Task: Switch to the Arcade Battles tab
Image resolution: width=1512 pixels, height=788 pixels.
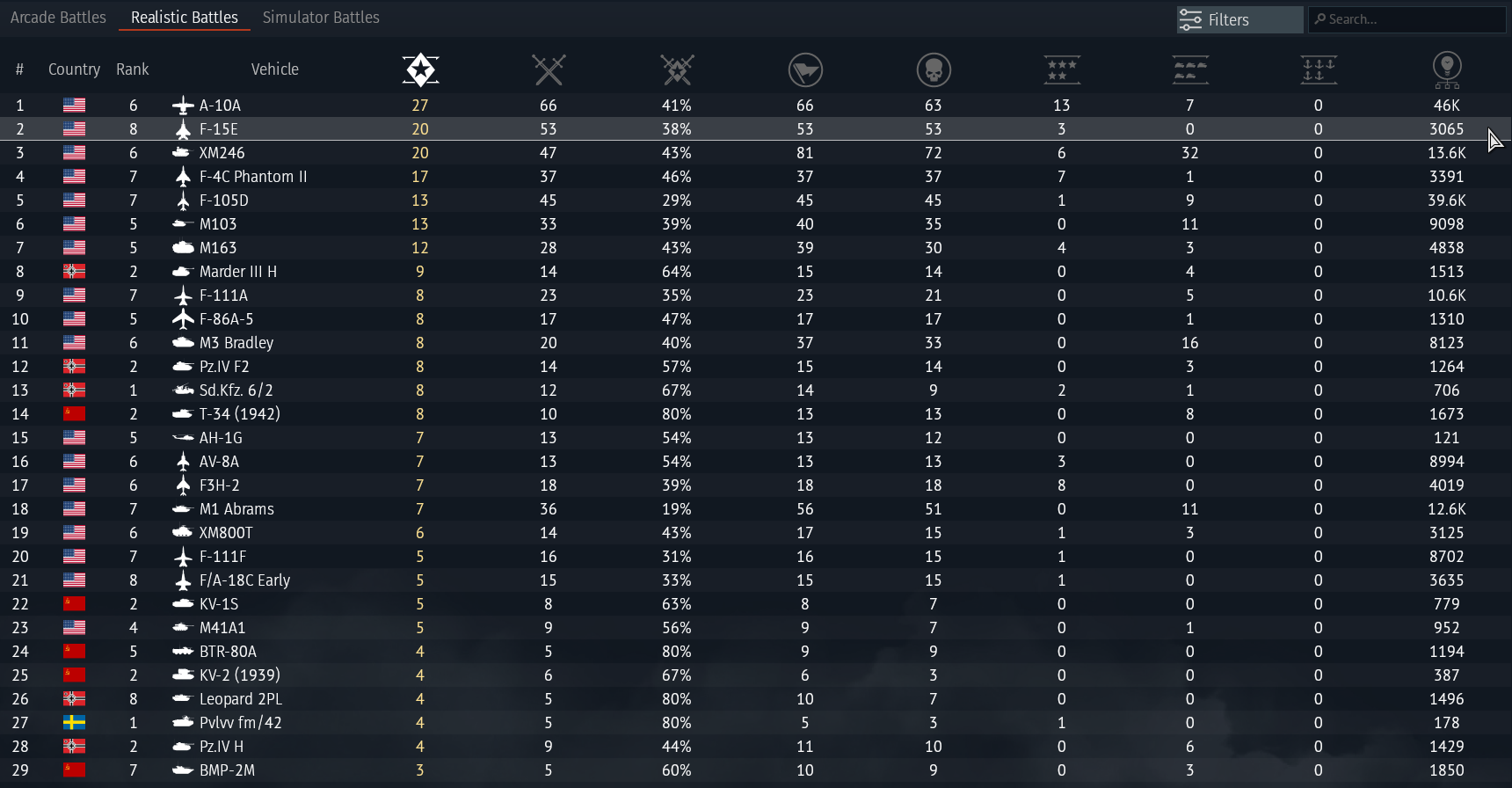Action: (58, 17)
